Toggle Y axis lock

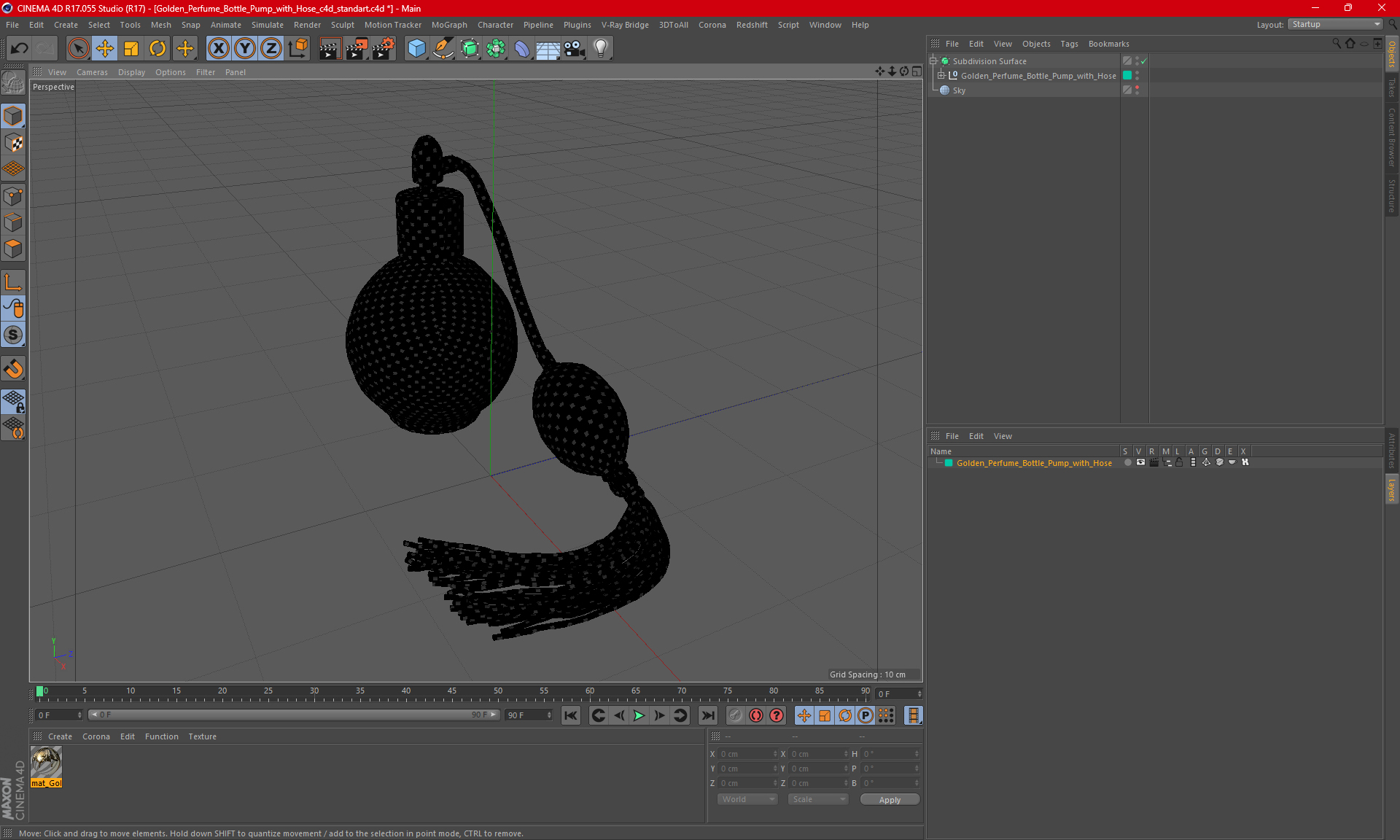(245, 49)
